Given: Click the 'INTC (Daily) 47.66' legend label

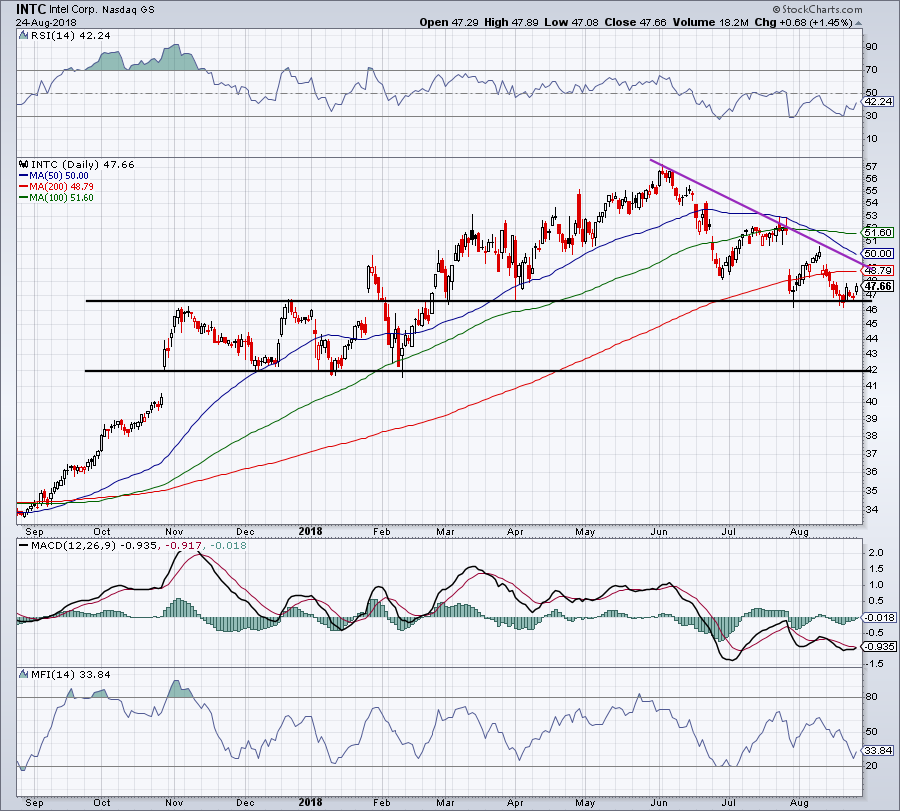Looking at the screenshot, I should tap(83, 164).
